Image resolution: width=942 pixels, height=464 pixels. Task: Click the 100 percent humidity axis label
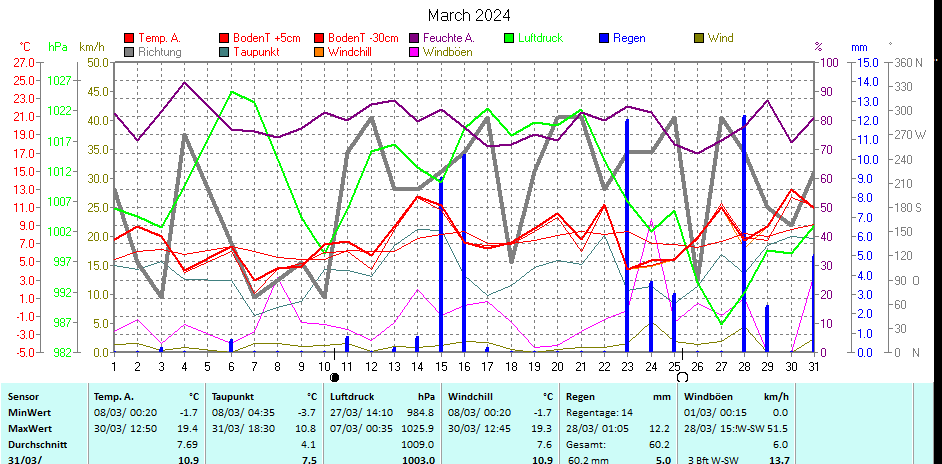pos(828,63)
